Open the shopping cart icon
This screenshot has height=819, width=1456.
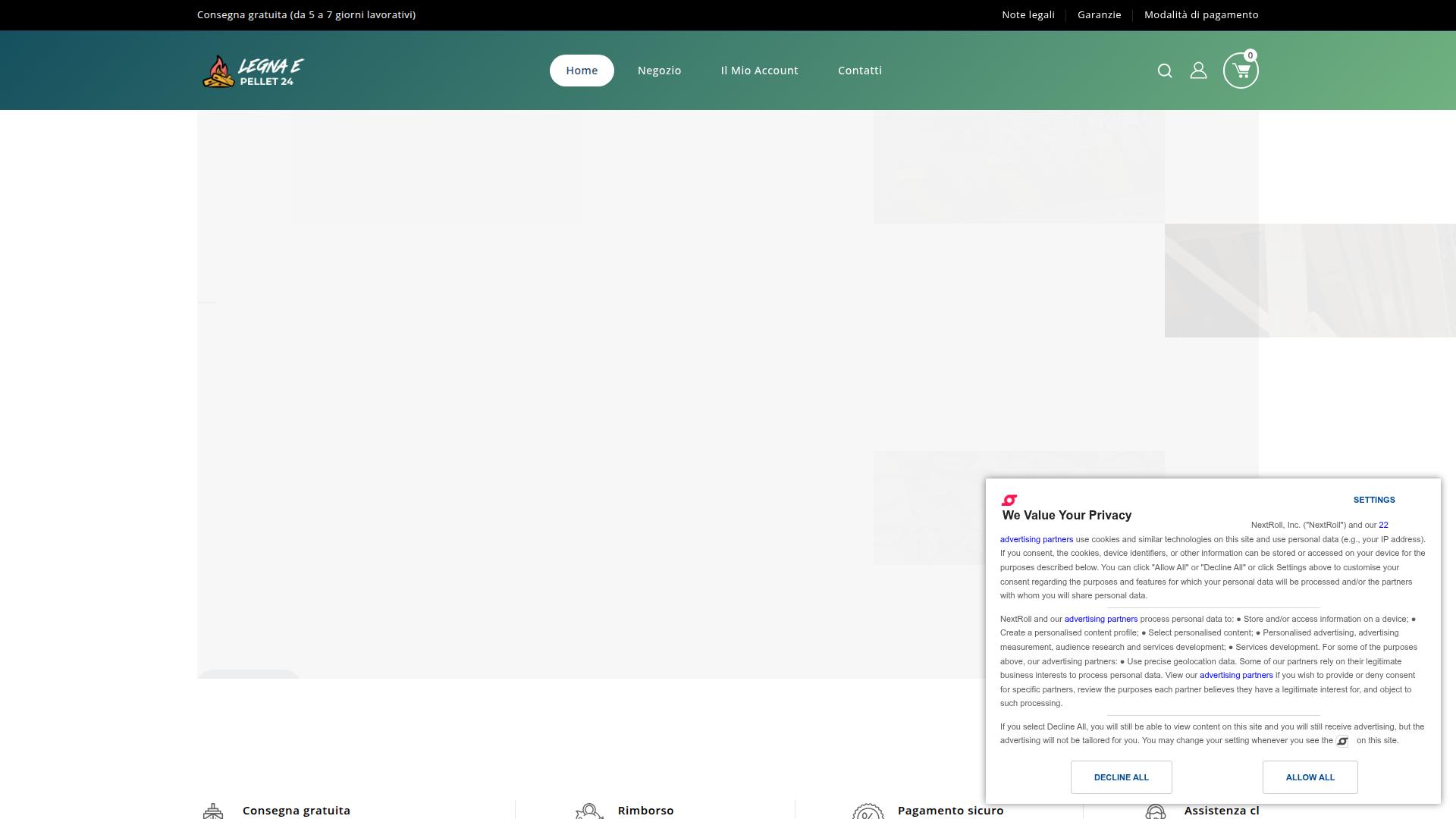1241,71
